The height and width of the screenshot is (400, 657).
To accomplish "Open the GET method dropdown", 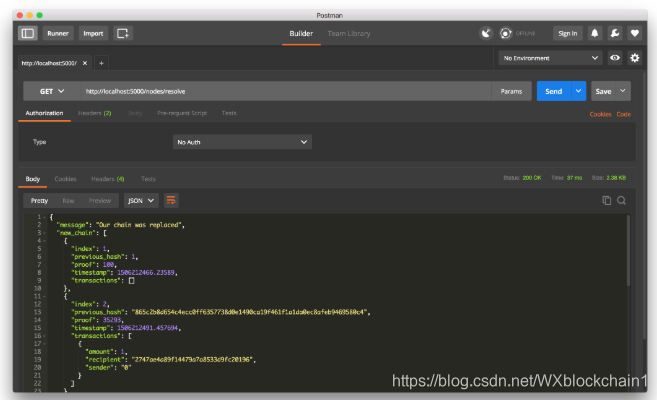I will [52, 91].
